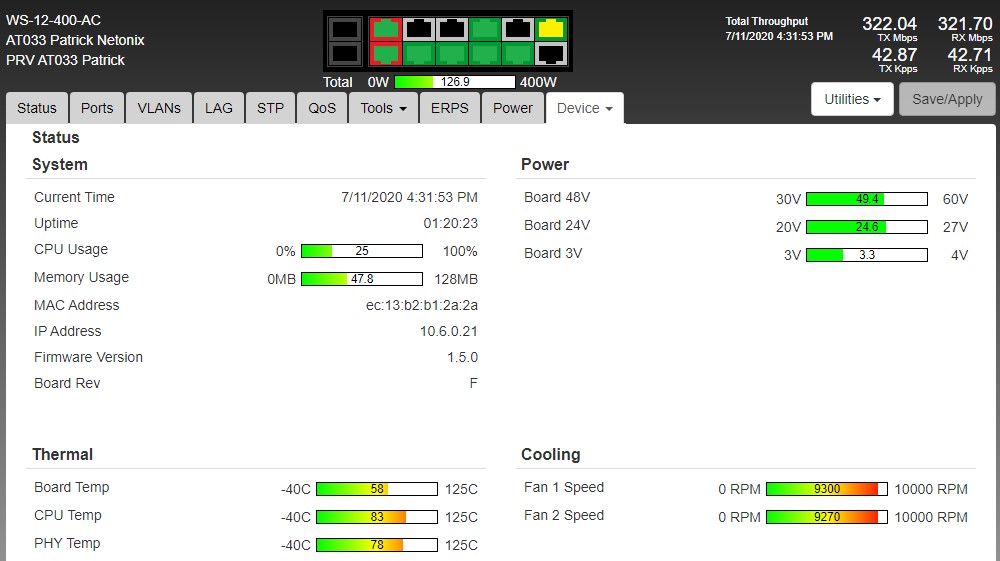The height and width of the screenshot is (561, 1000).
Task: Open the Tools dropdown menu
Action: (383, 108)
